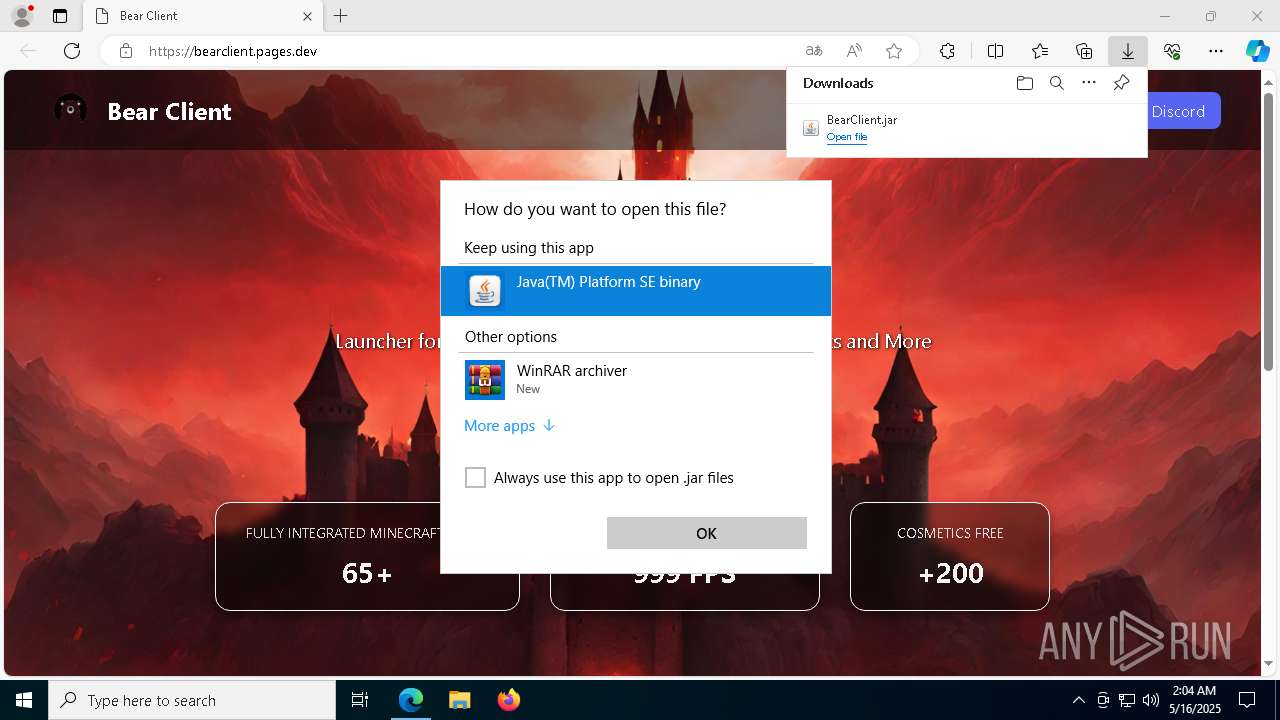Image resolution: width=1280 pixels, height=720 pixels.
Task: Check Always use this app for .jar
Action: 476,478
